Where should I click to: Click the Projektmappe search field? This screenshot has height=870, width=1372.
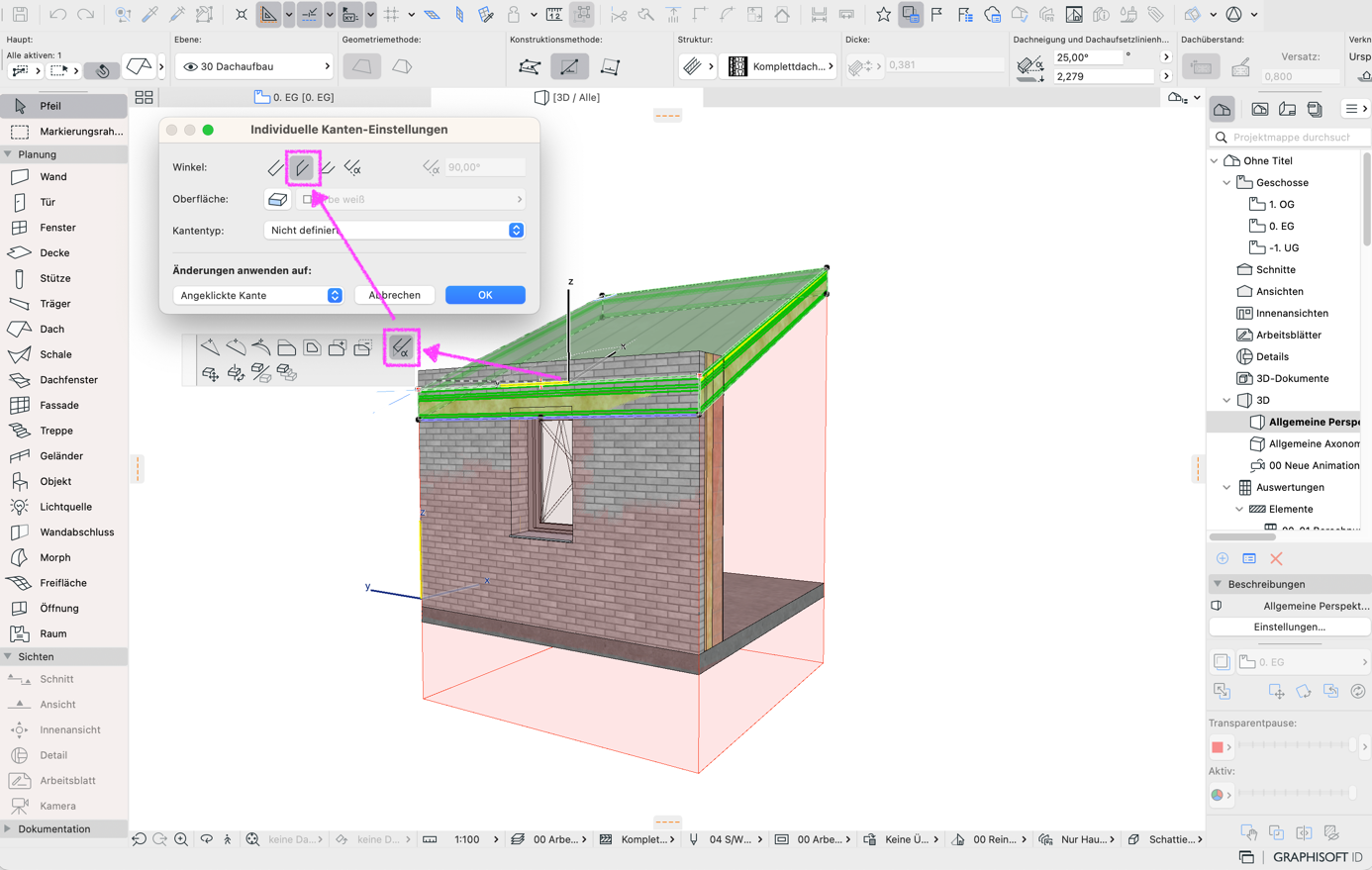[x=1292, y=138]
